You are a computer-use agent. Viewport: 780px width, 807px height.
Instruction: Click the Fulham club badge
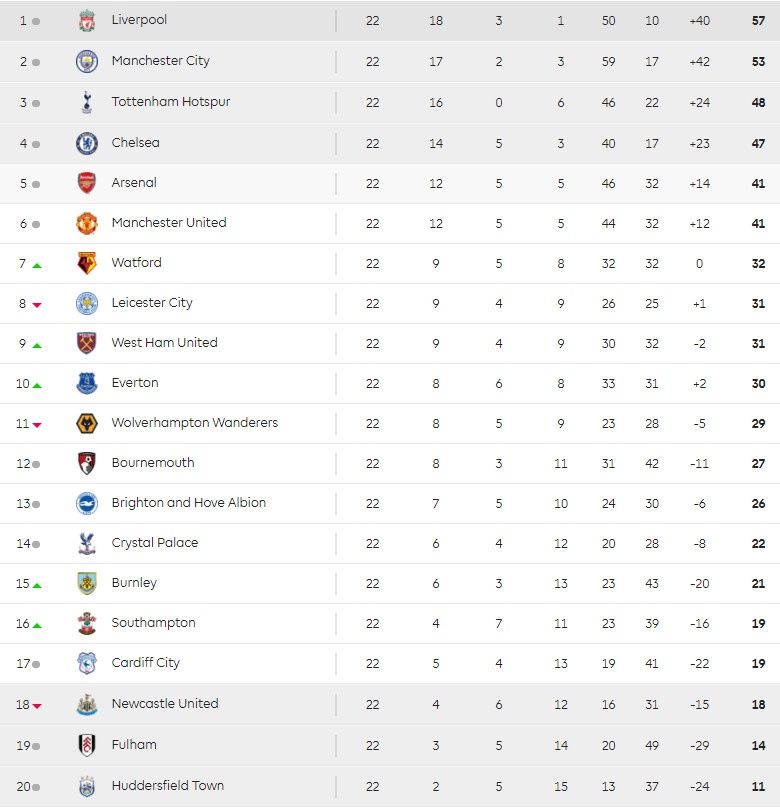pyautogui.click(x=87, y=745)
